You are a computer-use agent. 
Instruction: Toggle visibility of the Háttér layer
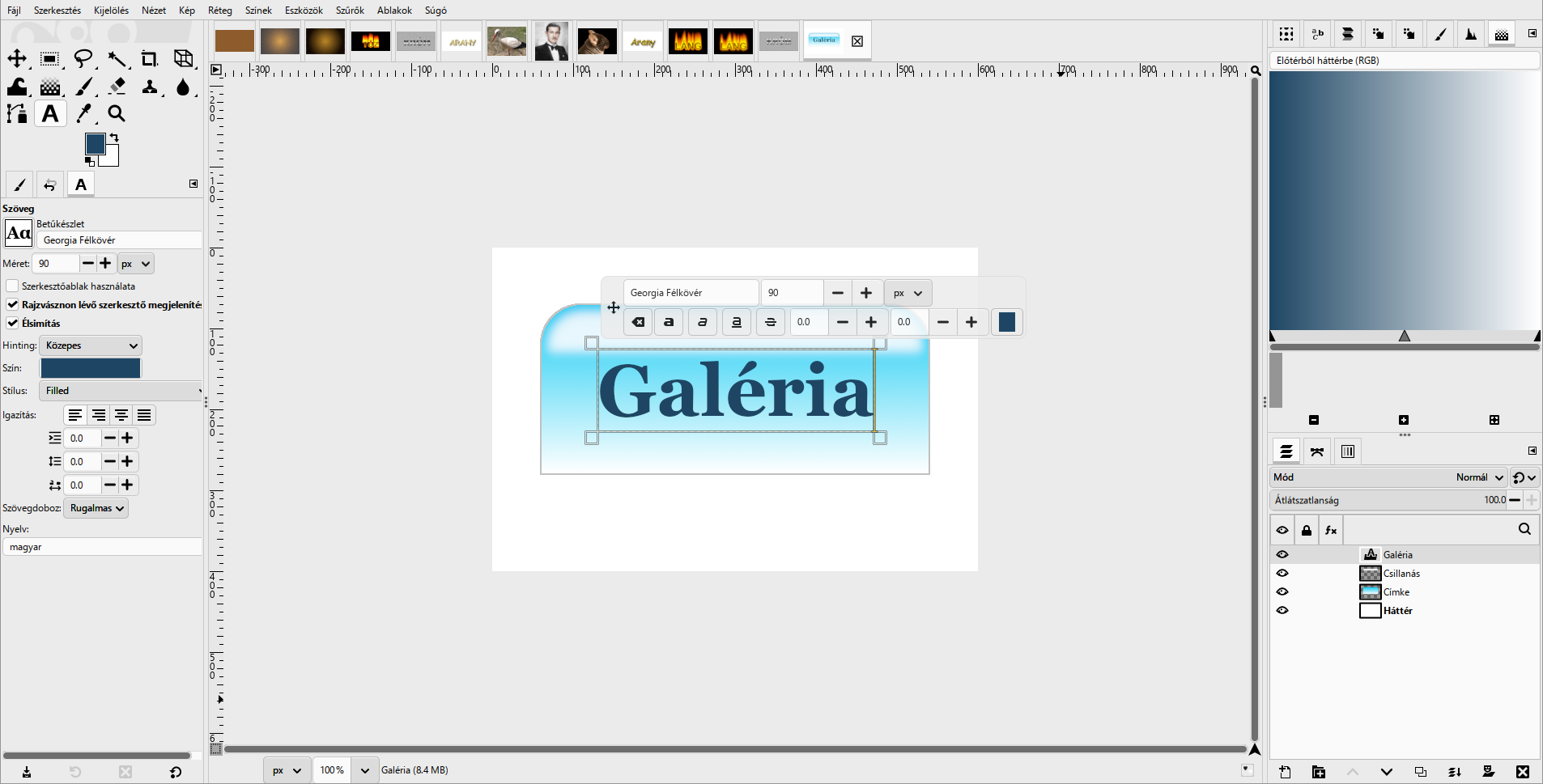point(1282,610)
